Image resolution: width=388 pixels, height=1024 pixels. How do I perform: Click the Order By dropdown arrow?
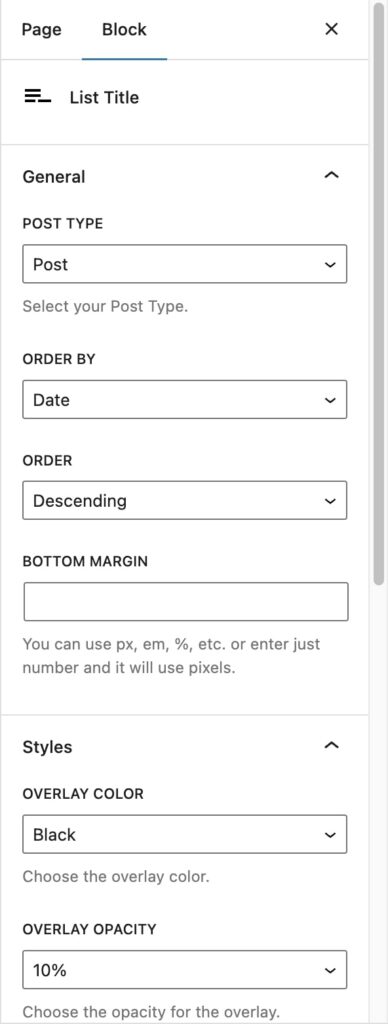331,400
